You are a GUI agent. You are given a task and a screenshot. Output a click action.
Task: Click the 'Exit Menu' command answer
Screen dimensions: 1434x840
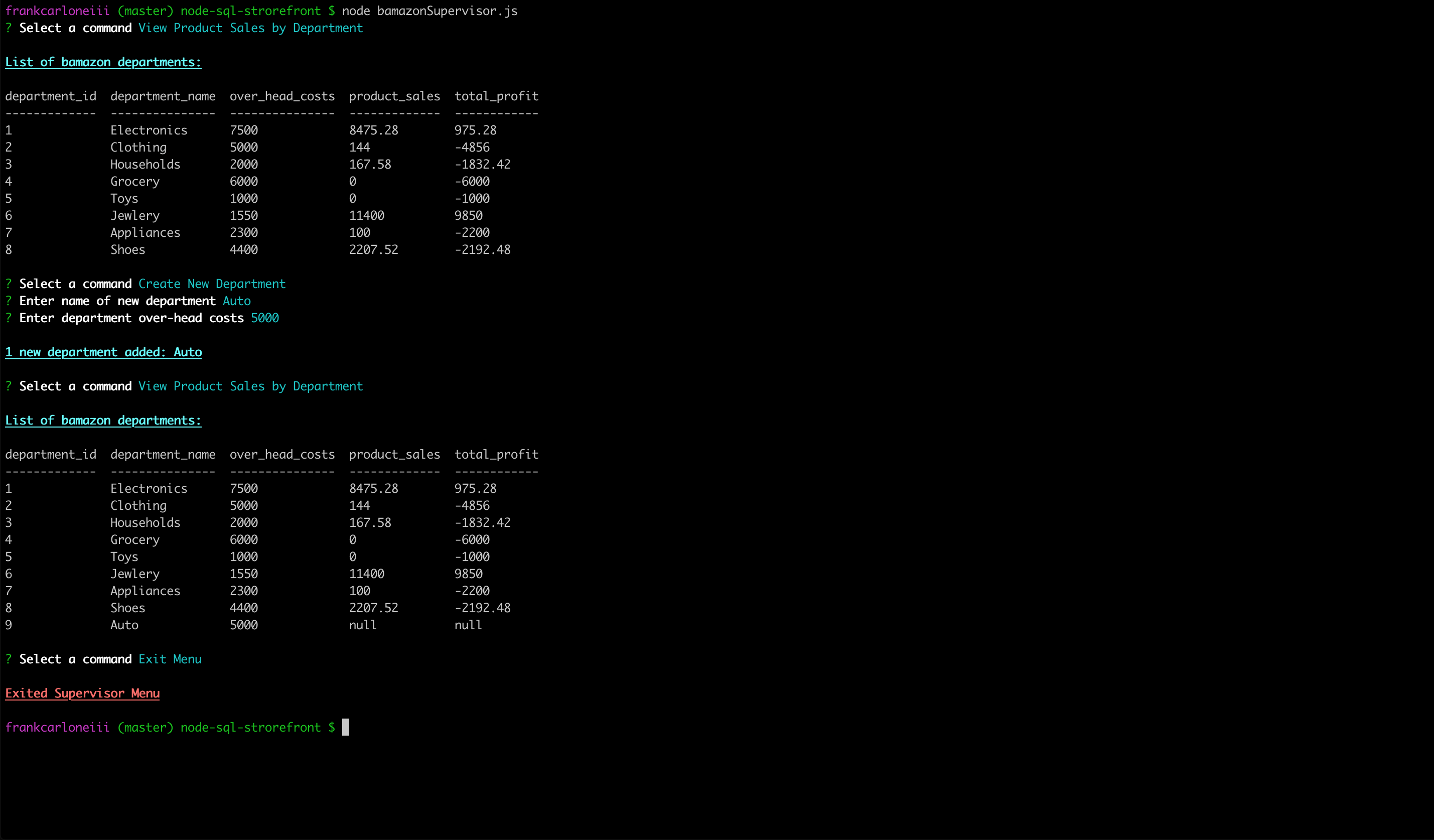(170, 659)
